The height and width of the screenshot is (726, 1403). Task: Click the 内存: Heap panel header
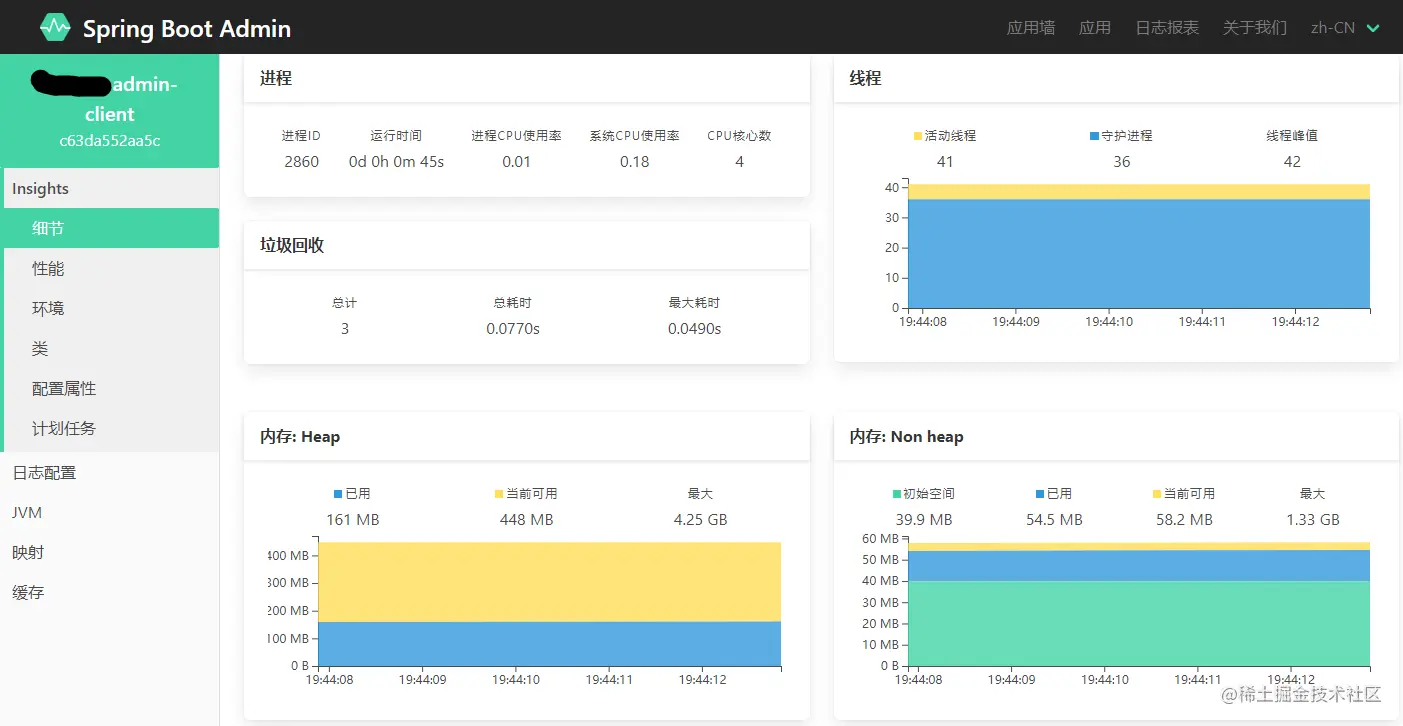527,437
